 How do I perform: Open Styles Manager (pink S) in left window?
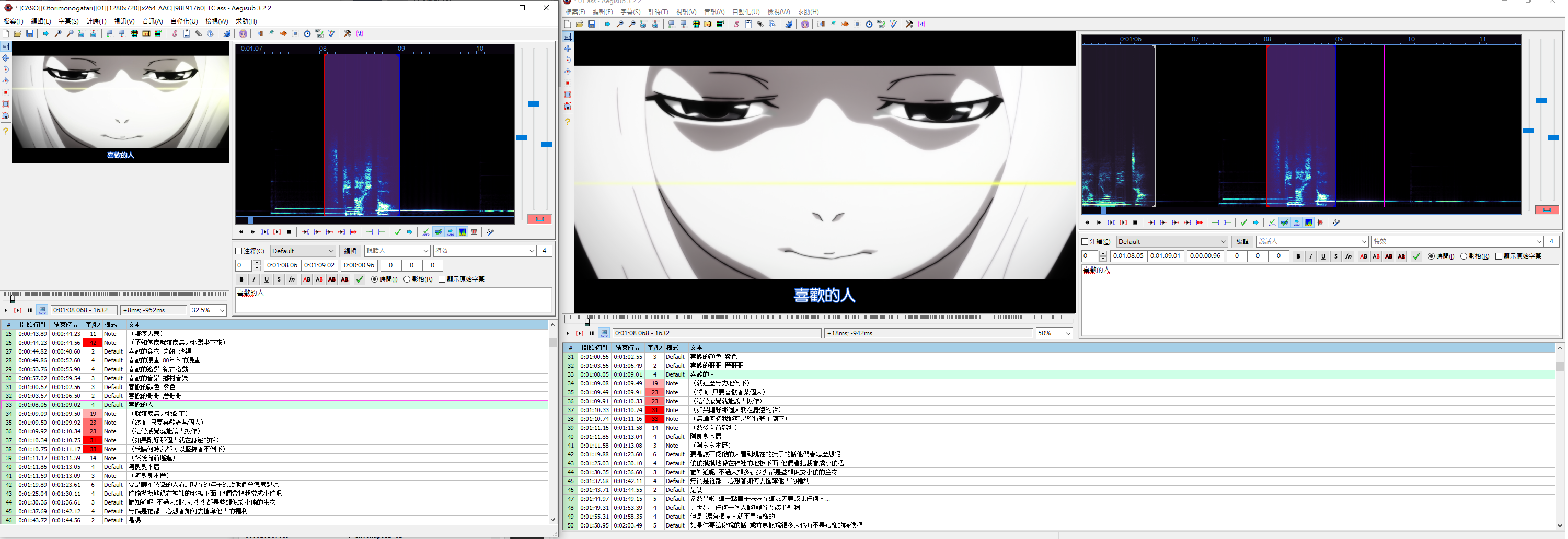174,33
